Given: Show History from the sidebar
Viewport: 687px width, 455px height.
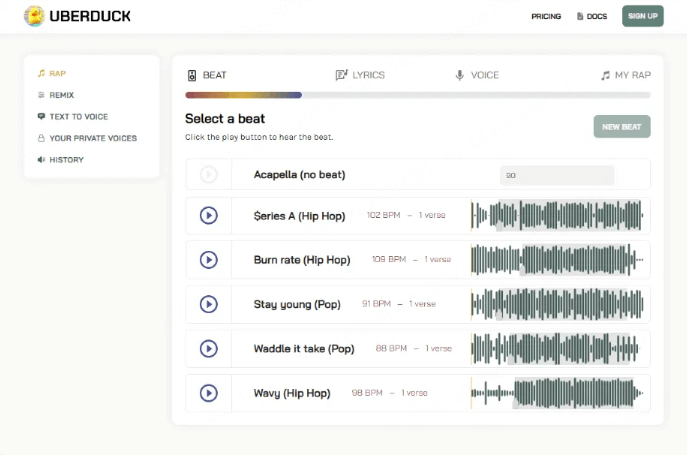Looking at the screenshot, I should [x=66, y=160].
